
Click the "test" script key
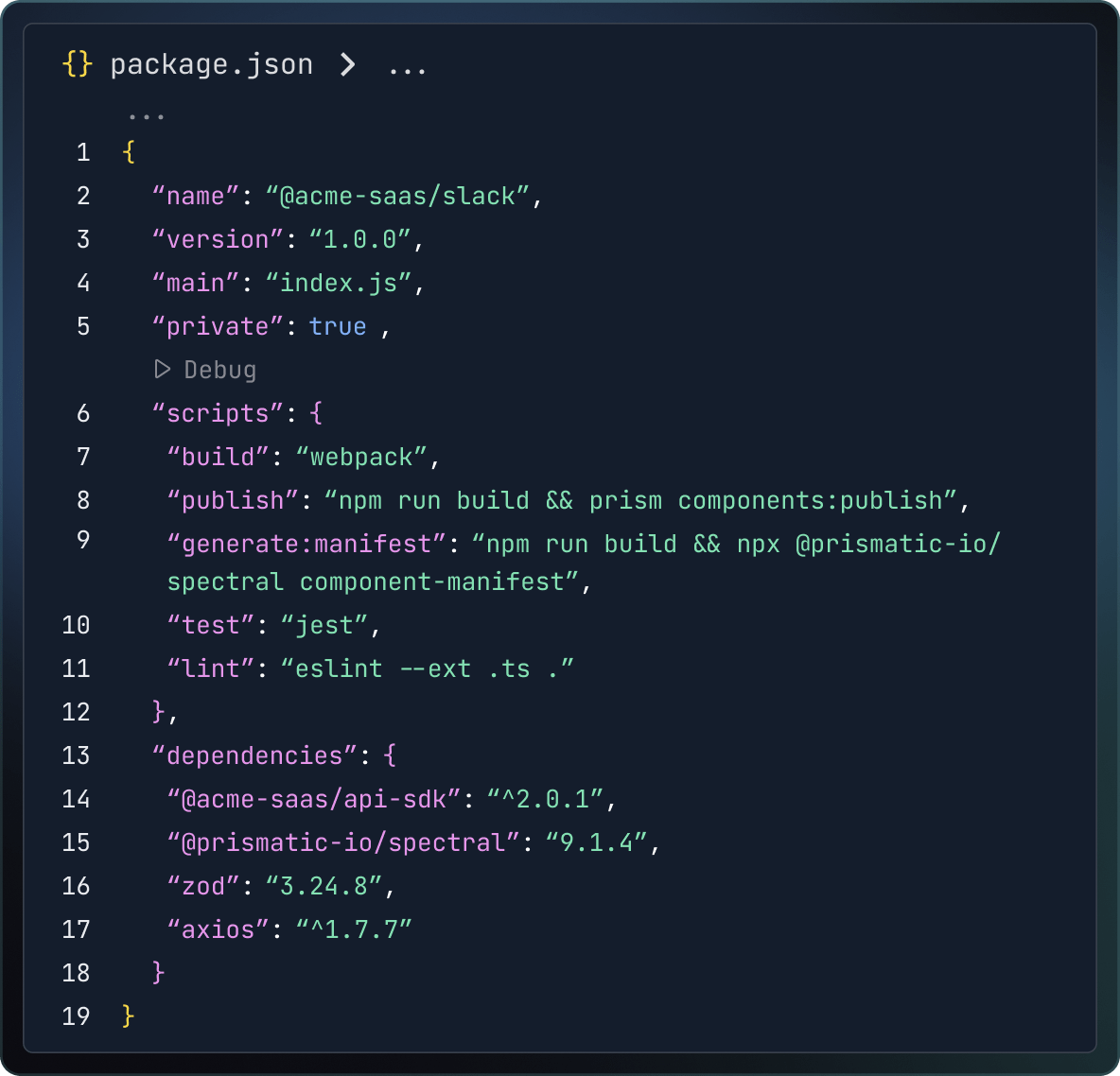(210, 626)
